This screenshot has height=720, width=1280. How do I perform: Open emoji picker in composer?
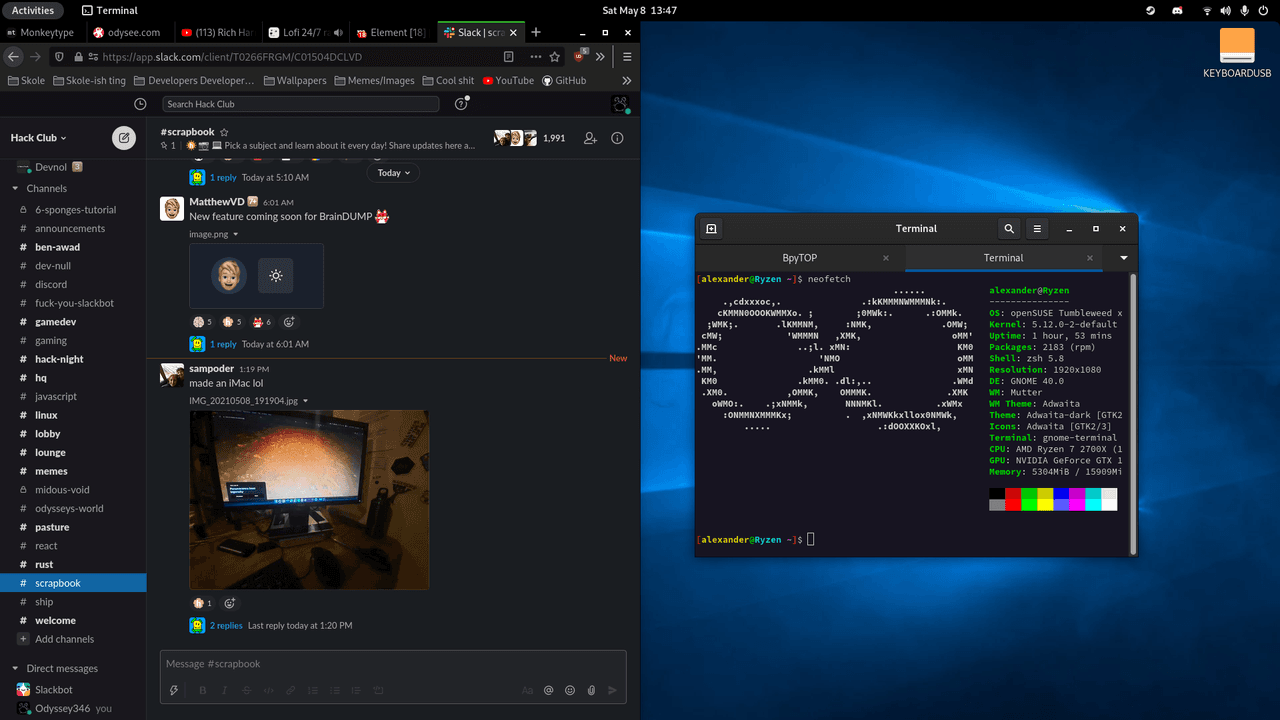(570, 690)
